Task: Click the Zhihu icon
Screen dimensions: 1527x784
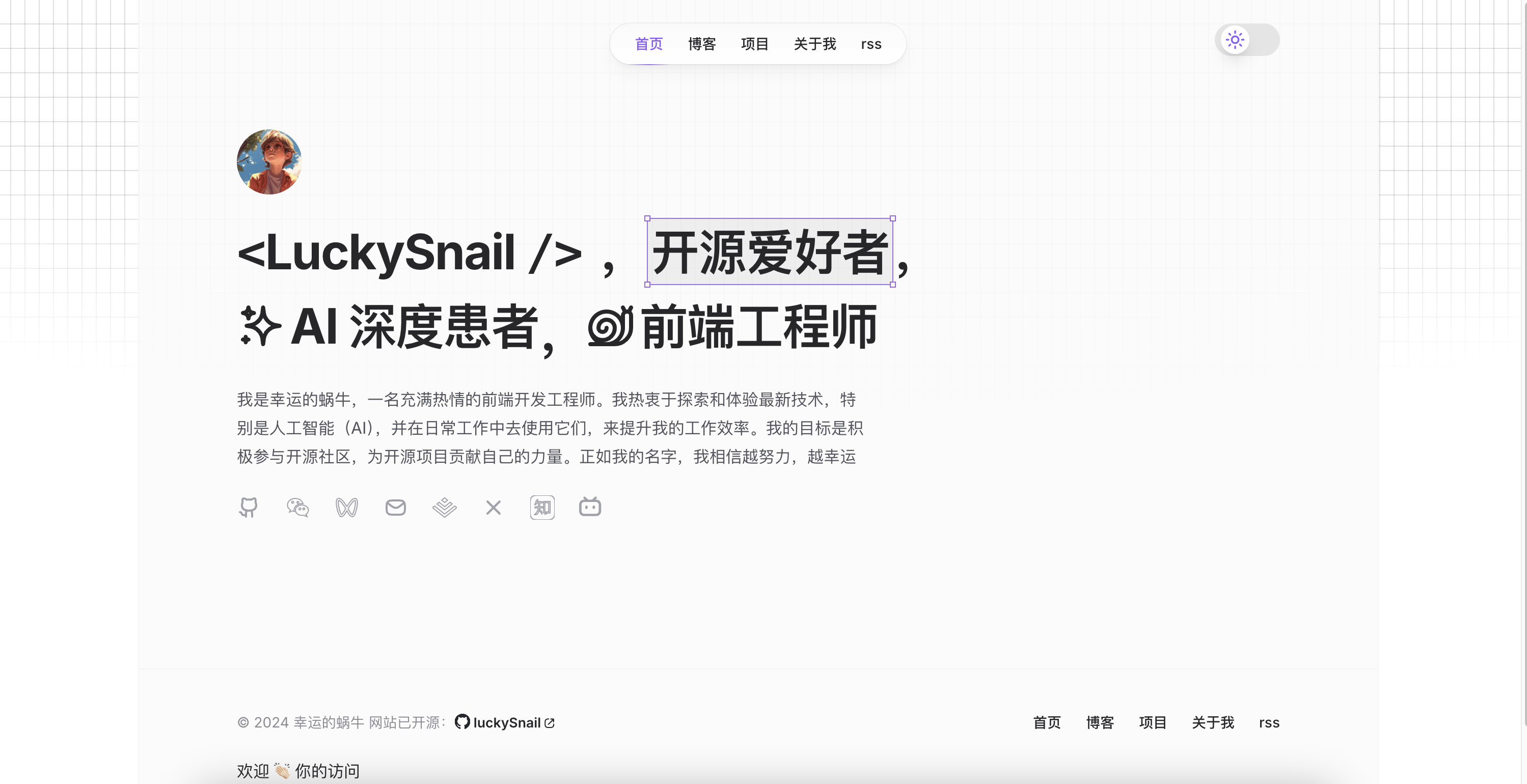Action: (541, 507)
